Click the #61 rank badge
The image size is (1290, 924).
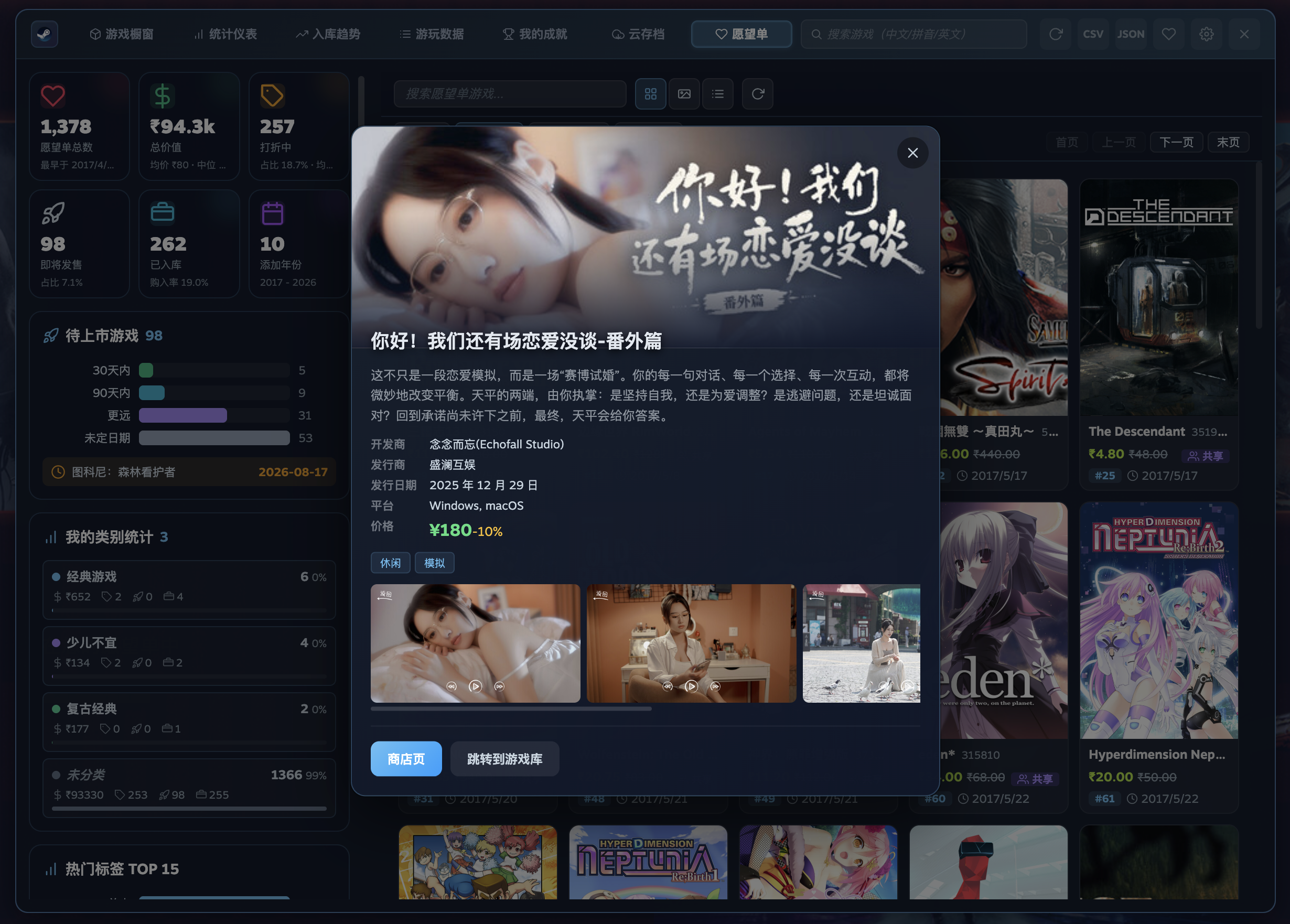1105,799
